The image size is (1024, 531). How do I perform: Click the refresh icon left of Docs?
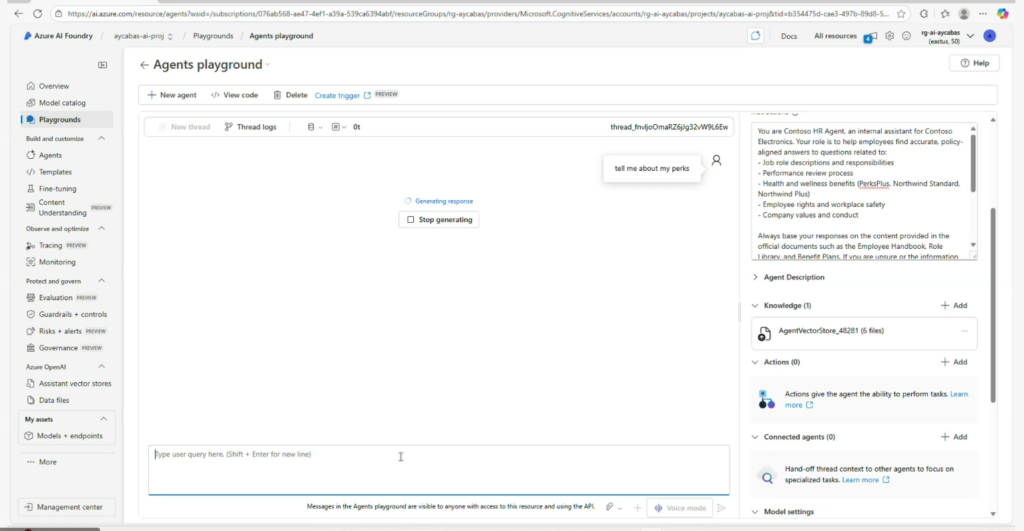(x=756, y=36)
